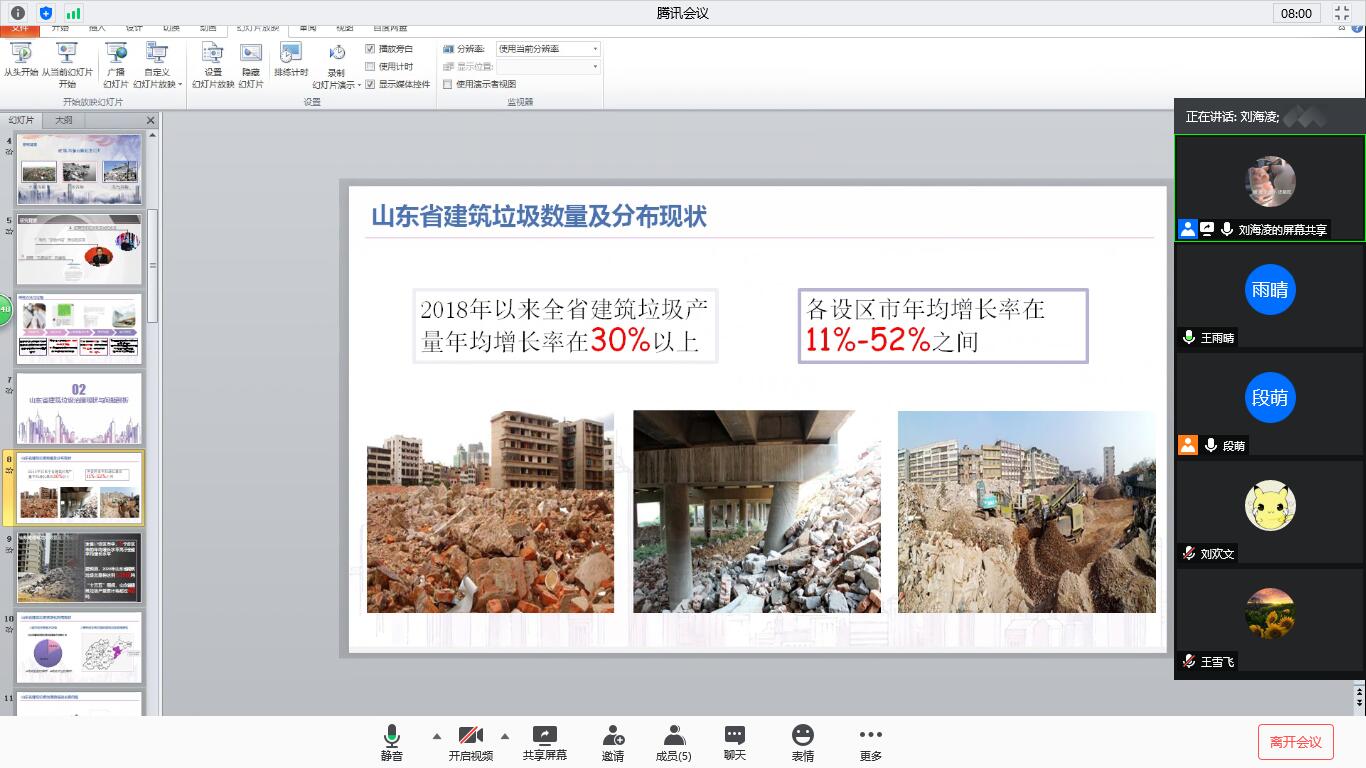Click the meeting info icon in title bar
The height and width of the screenshot is (768, 1366).
pyautogui.click(x=18, y=13)
